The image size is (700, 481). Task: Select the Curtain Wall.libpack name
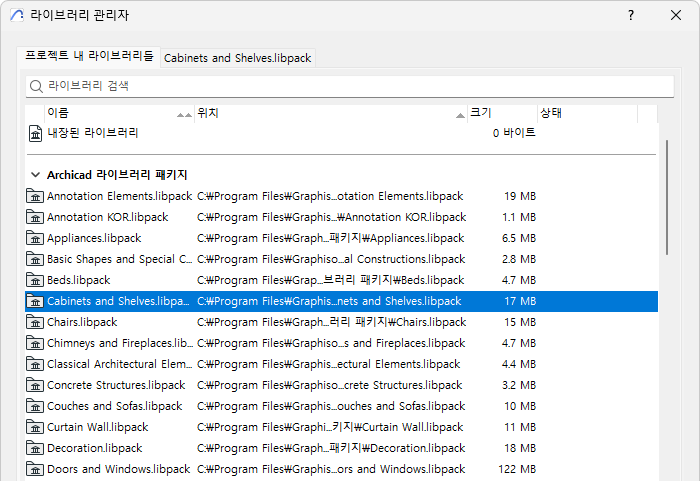click(98, 427)
